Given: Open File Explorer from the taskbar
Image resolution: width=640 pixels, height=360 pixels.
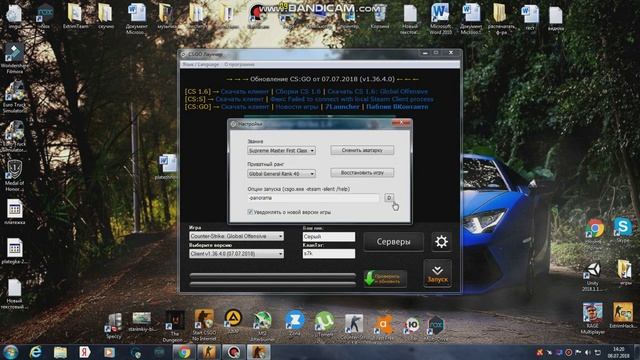Looking at the screenshot, I should tap(60, 352).
